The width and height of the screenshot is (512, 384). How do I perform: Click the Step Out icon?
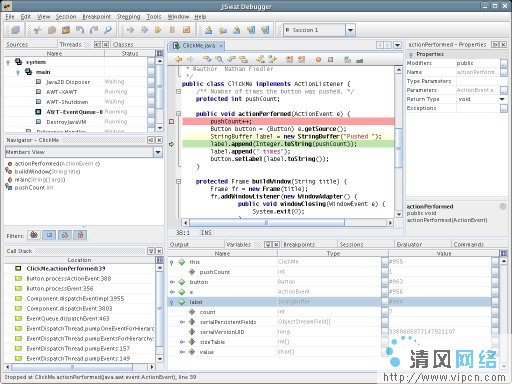coord(237,30)
